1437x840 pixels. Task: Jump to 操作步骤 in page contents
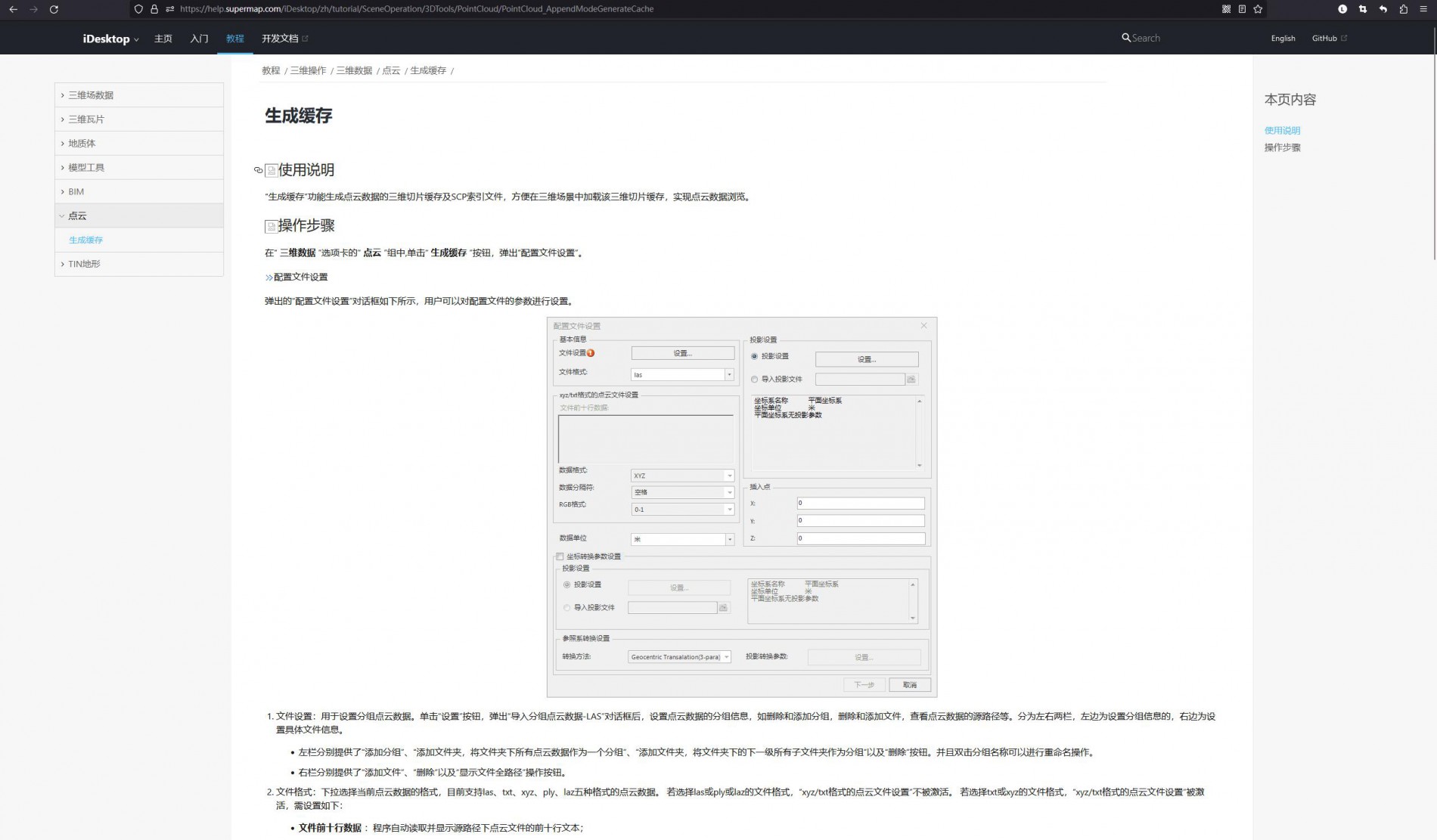(1282, 147)
